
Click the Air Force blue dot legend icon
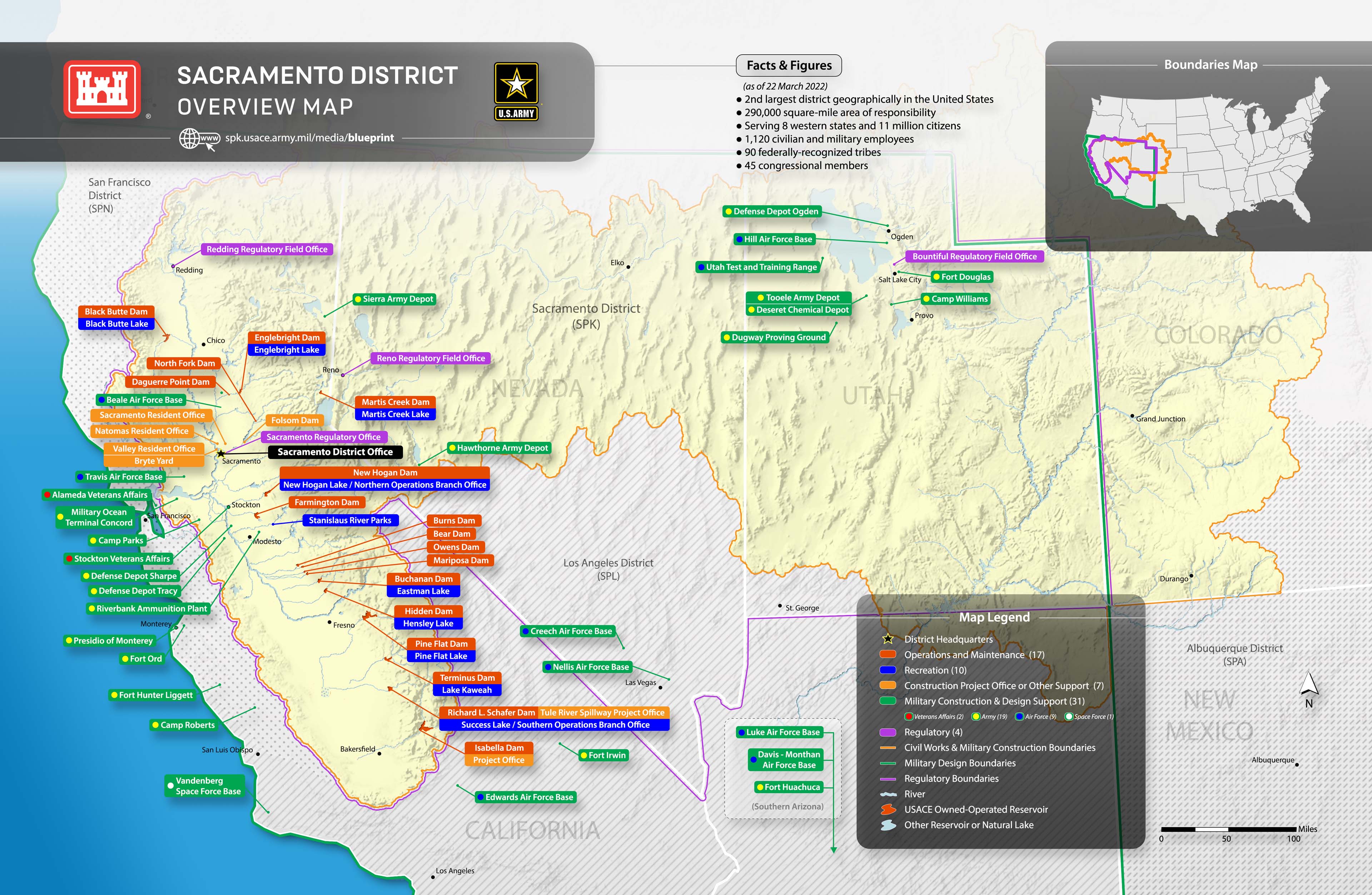1020,717
